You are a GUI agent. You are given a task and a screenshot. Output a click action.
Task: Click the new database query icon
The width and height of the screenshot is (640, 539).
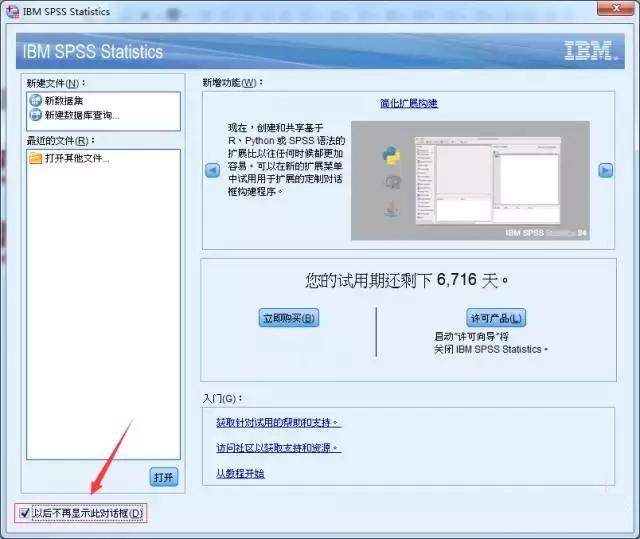(x=36, y=115)
